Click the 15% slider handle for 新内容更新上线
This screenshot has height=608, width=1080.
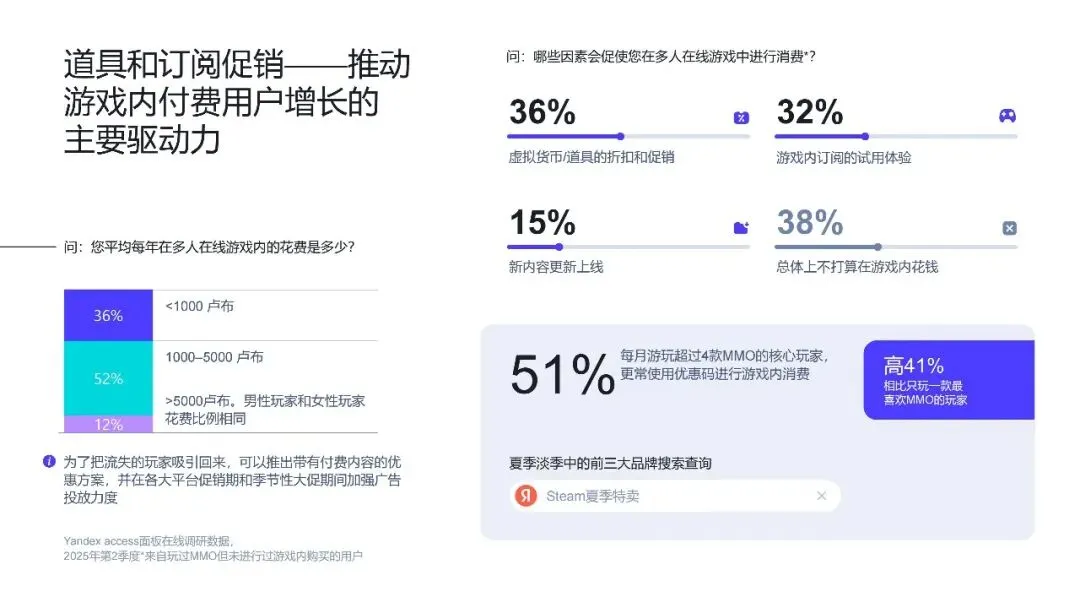[x=559, y=247]
